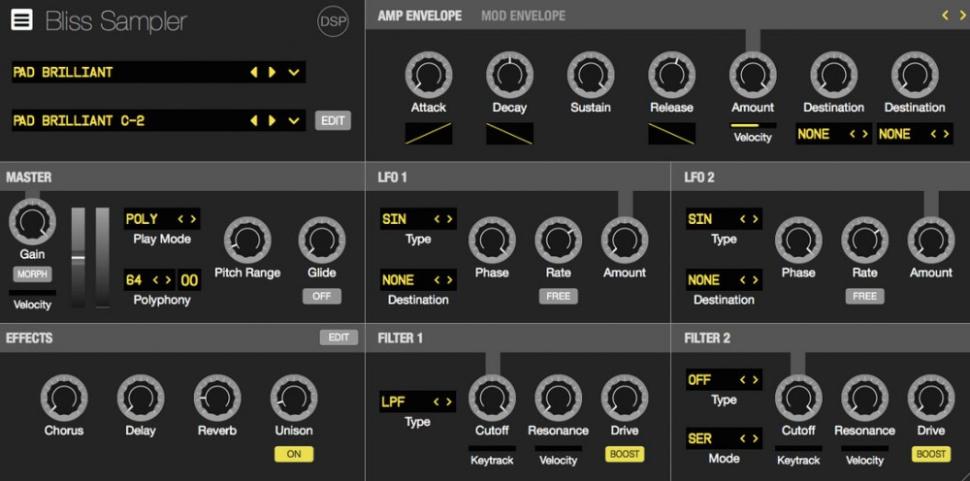The image size is (970, 481).
Task: Select previous sample for PAD BRILLIANT C-2
Action: [253, 121]
